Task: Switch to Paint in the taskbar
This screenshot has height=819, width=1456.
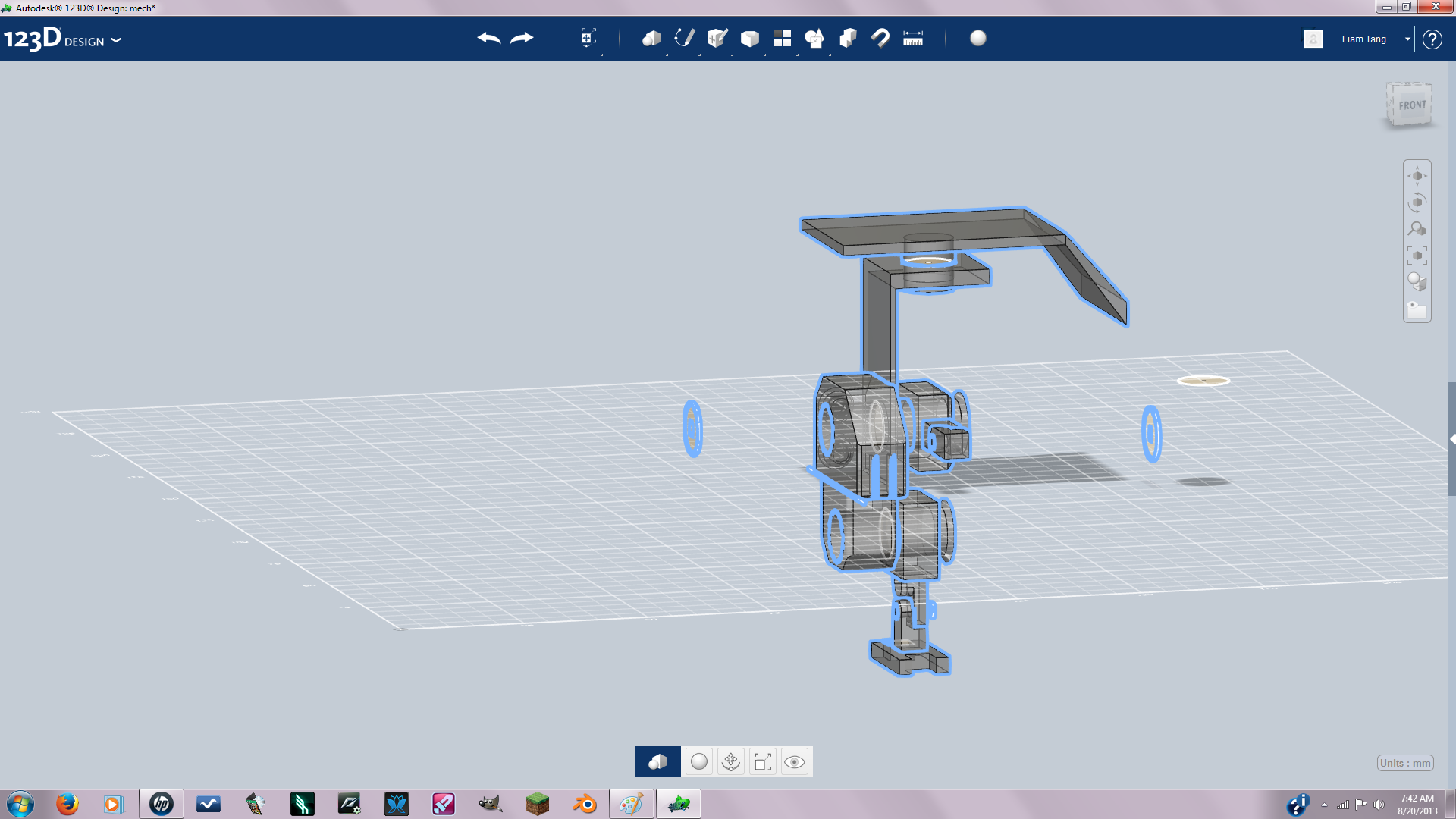Action: click(x=631, y=804)
